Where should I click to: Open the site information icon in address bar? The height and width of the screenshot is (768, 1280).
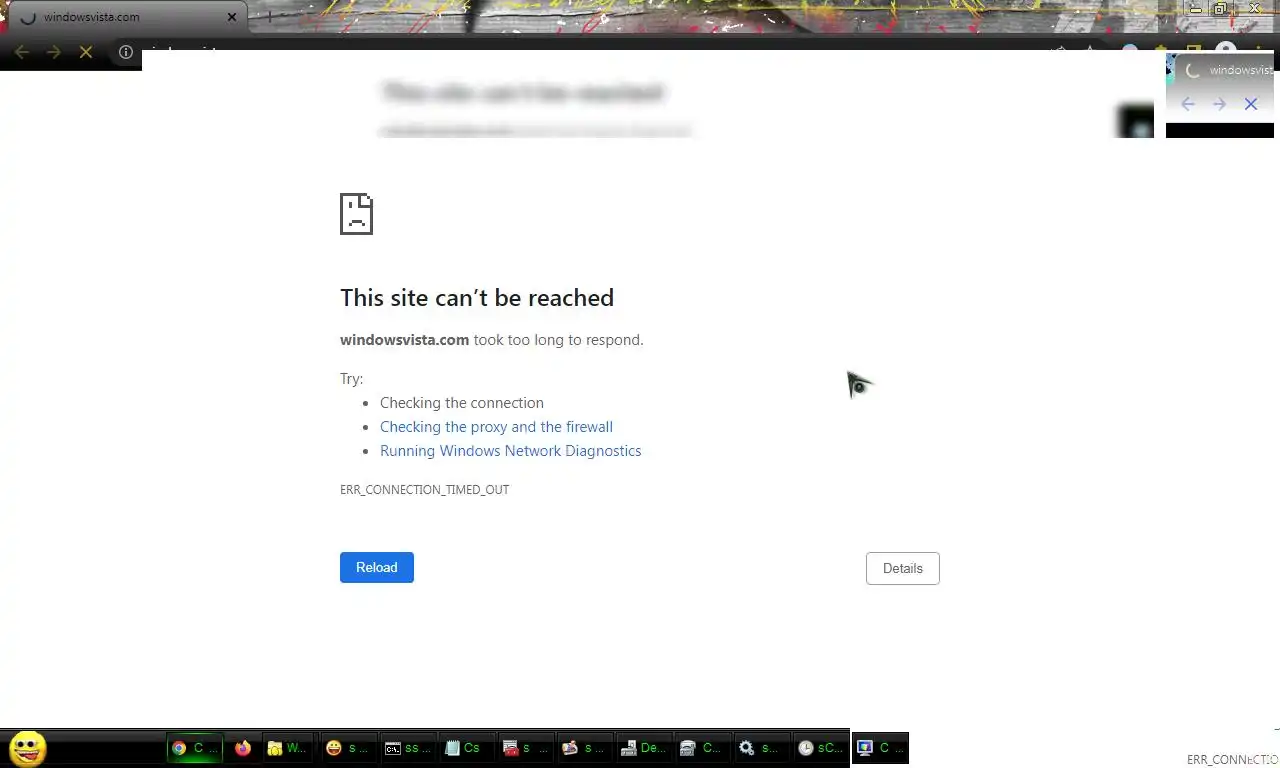pyautogui.click(x=126, y=52)
